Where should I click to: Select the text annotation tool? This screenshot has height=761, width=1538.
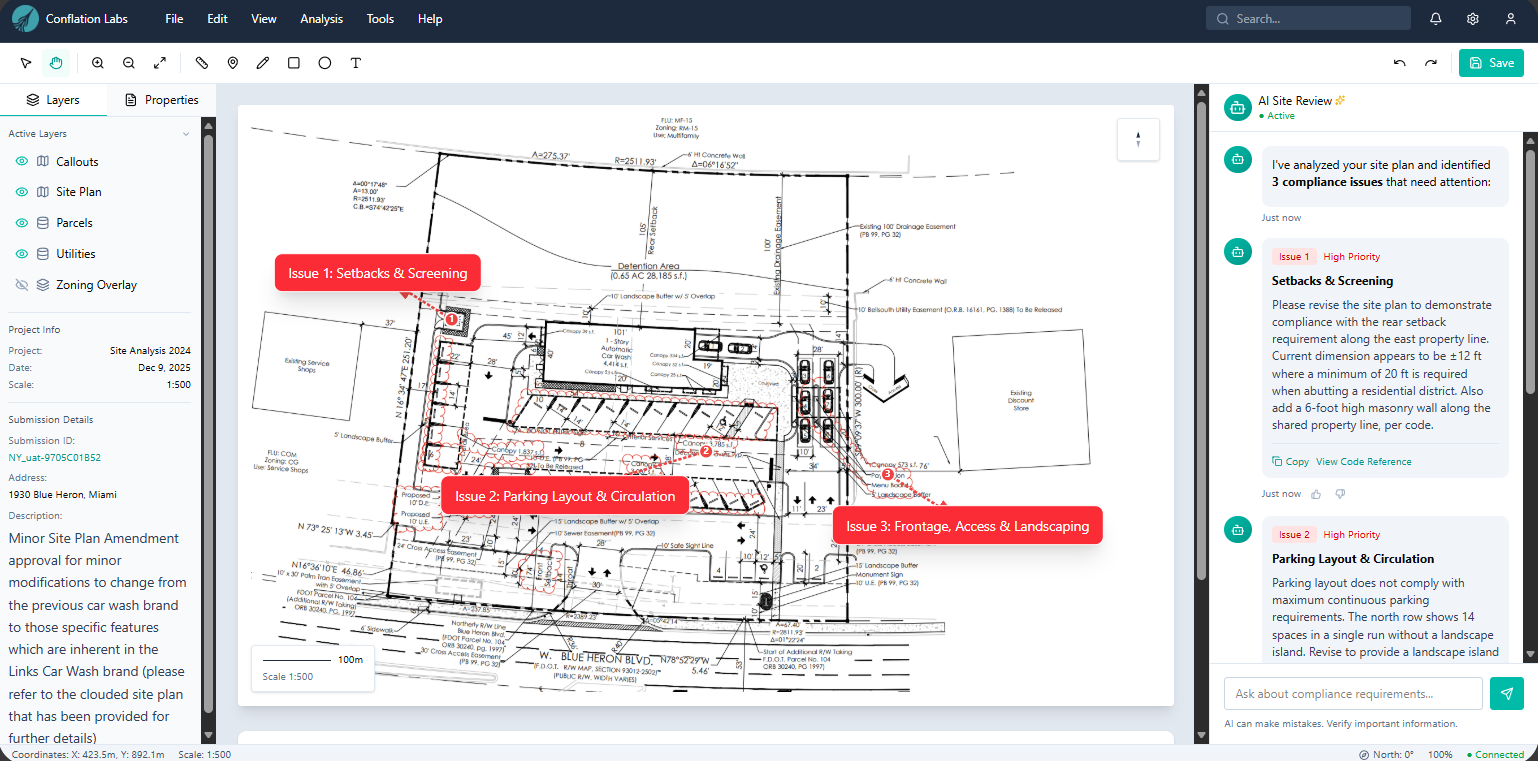click(x=356, y=62)
